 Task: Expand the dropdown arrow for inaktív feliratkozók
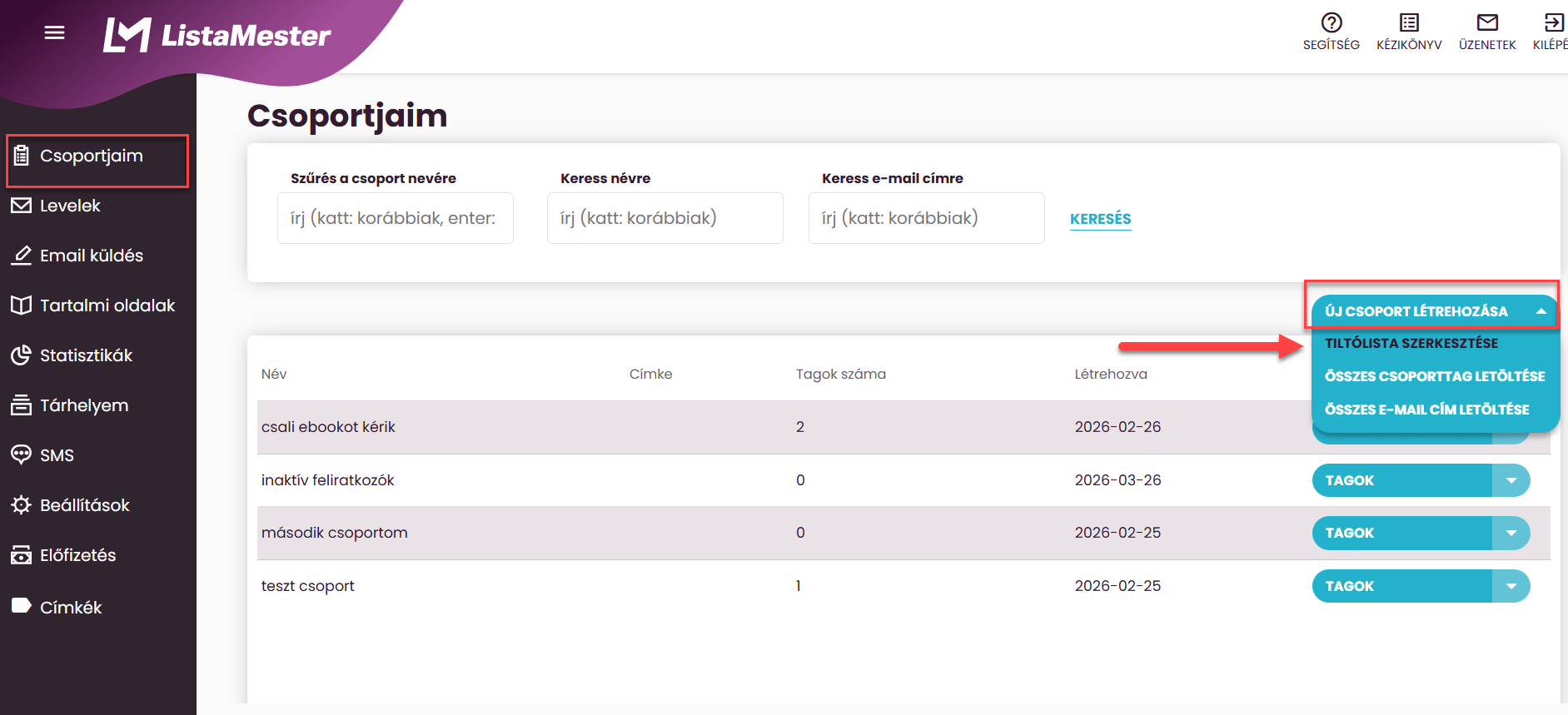pyautogui.click(x=1511, y=480)
